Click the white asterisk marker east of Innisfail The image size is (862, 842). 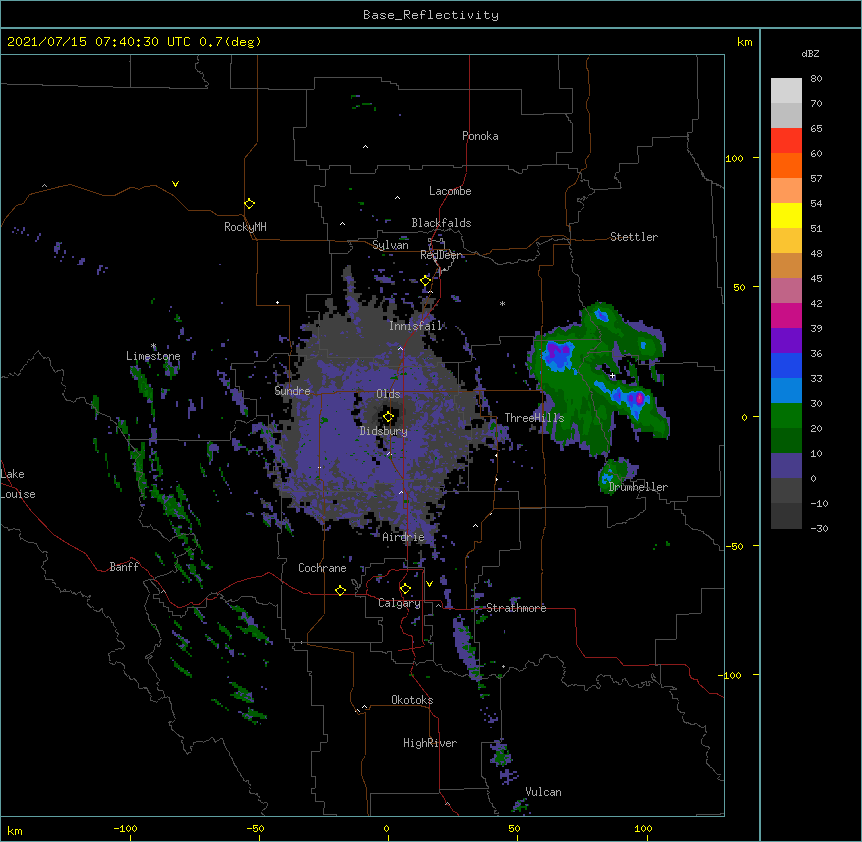click(502, 303)
